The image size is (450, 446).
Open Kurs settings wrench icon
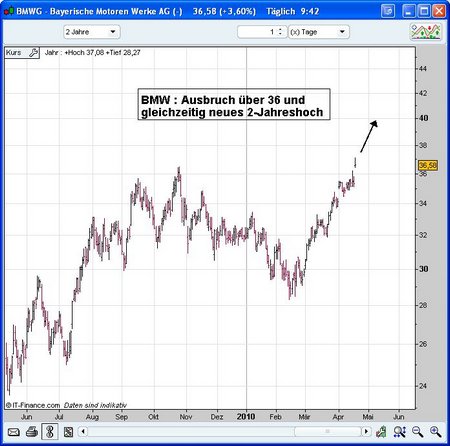click(x=33, y=53)
